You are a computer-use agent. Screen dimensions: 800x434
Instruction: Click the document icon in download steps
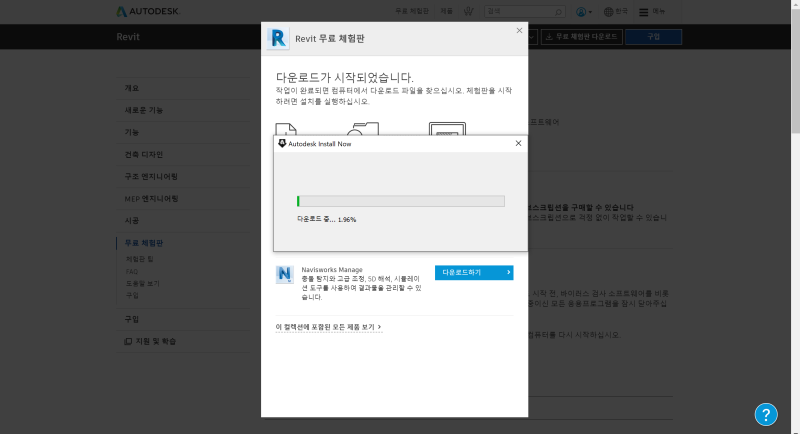coord(286,129)
